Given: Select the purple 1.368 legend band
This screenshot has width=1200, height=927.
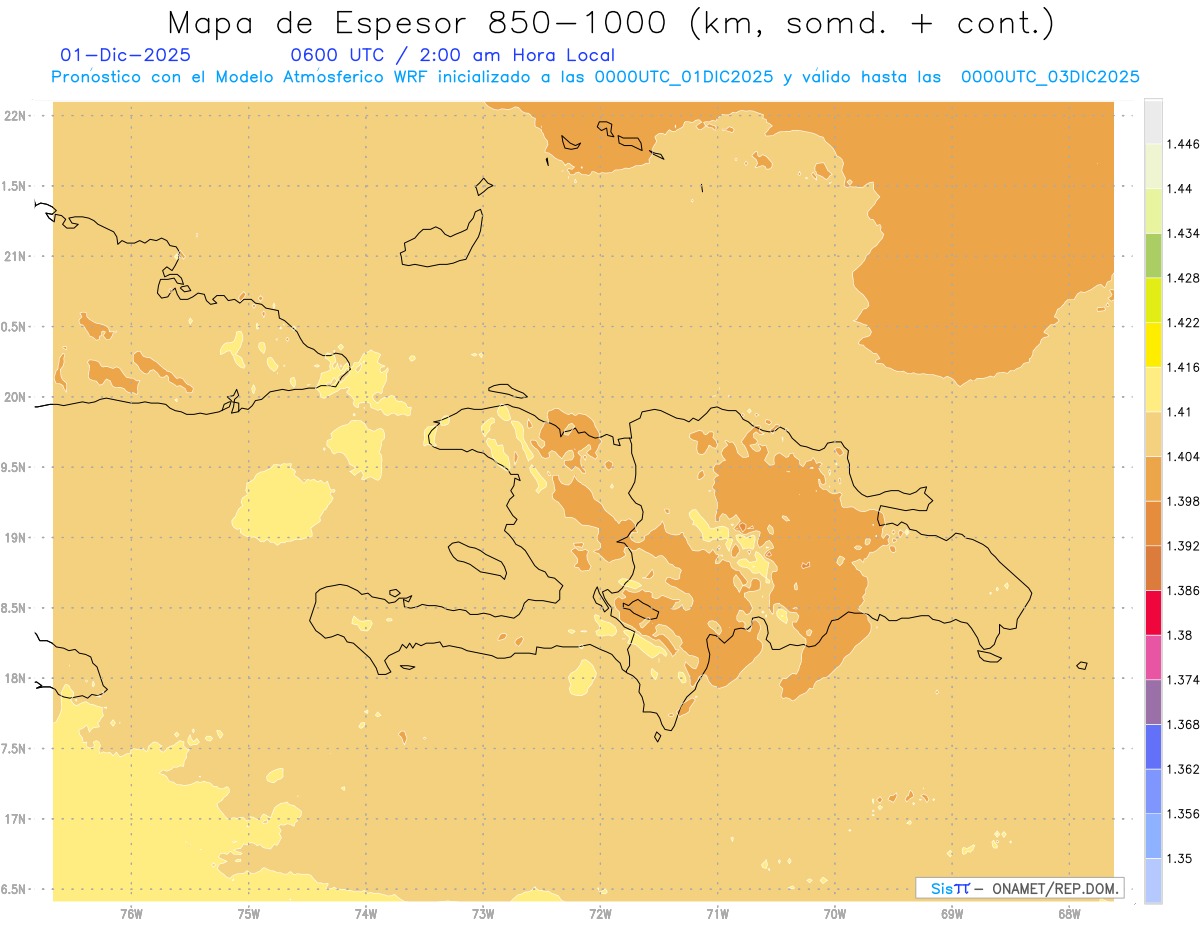Looking at the screenshot, I should click(1153, 702).
